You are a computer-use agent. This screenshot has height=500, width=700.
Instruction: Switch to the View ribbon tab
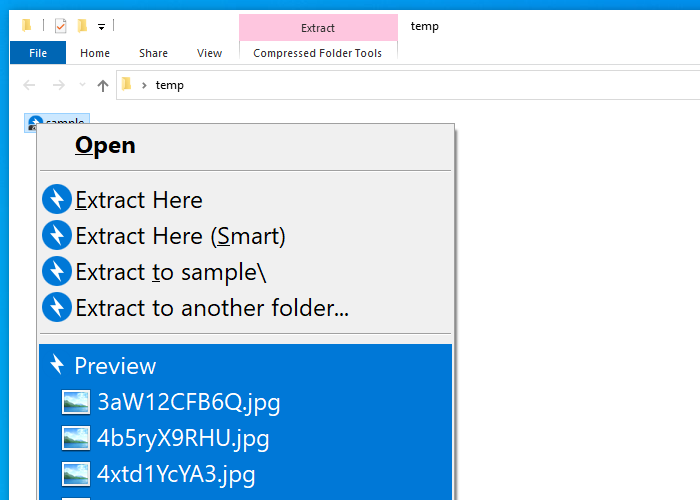[210, 53]
